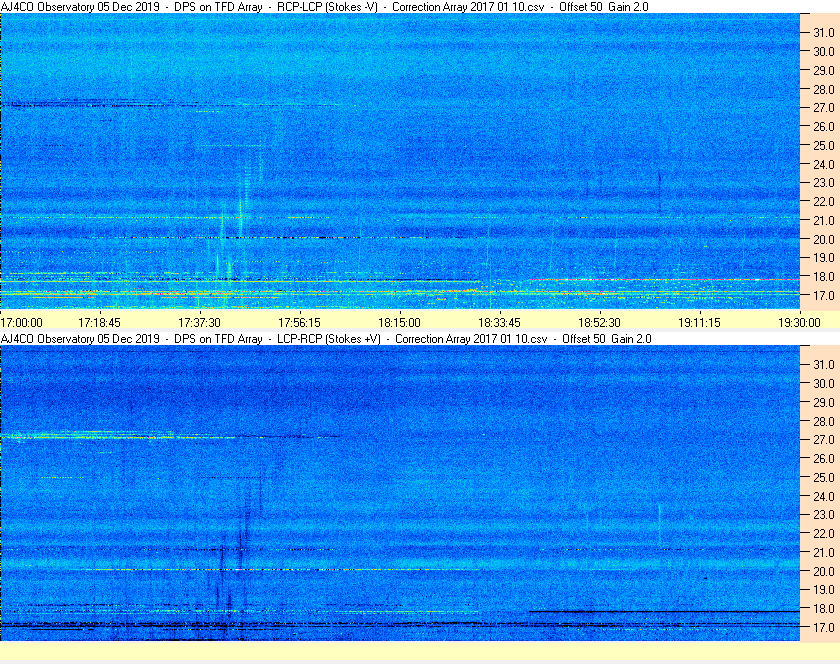Select the 19.0 frequency label on the LCP-RCP plot

pos(824,590)
